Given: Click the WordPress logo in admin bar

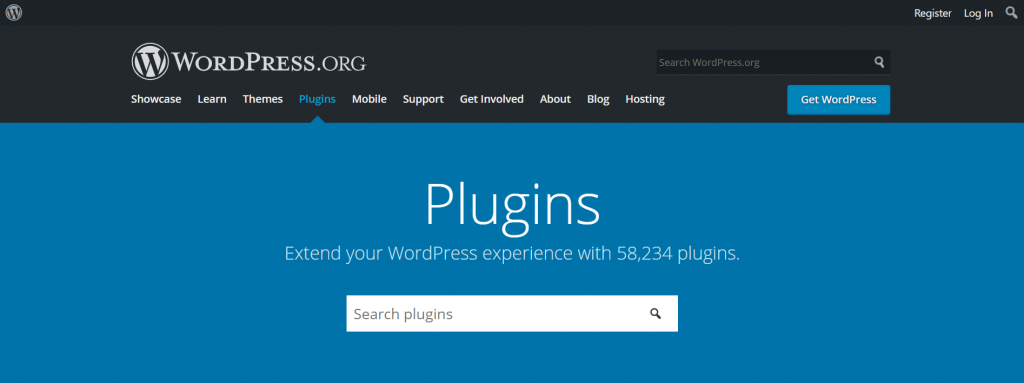Looking at the screenshot, I should tap(13, 12).
